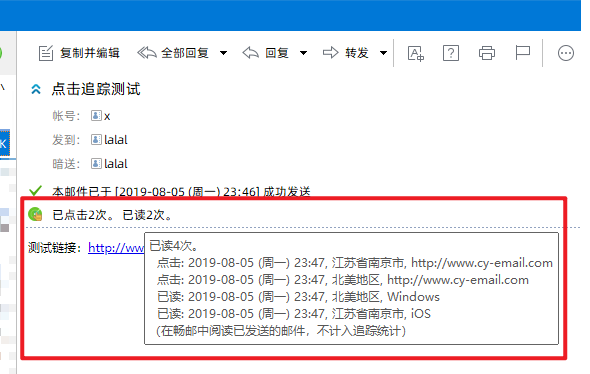Click the 账号 label

coord(66,116)
